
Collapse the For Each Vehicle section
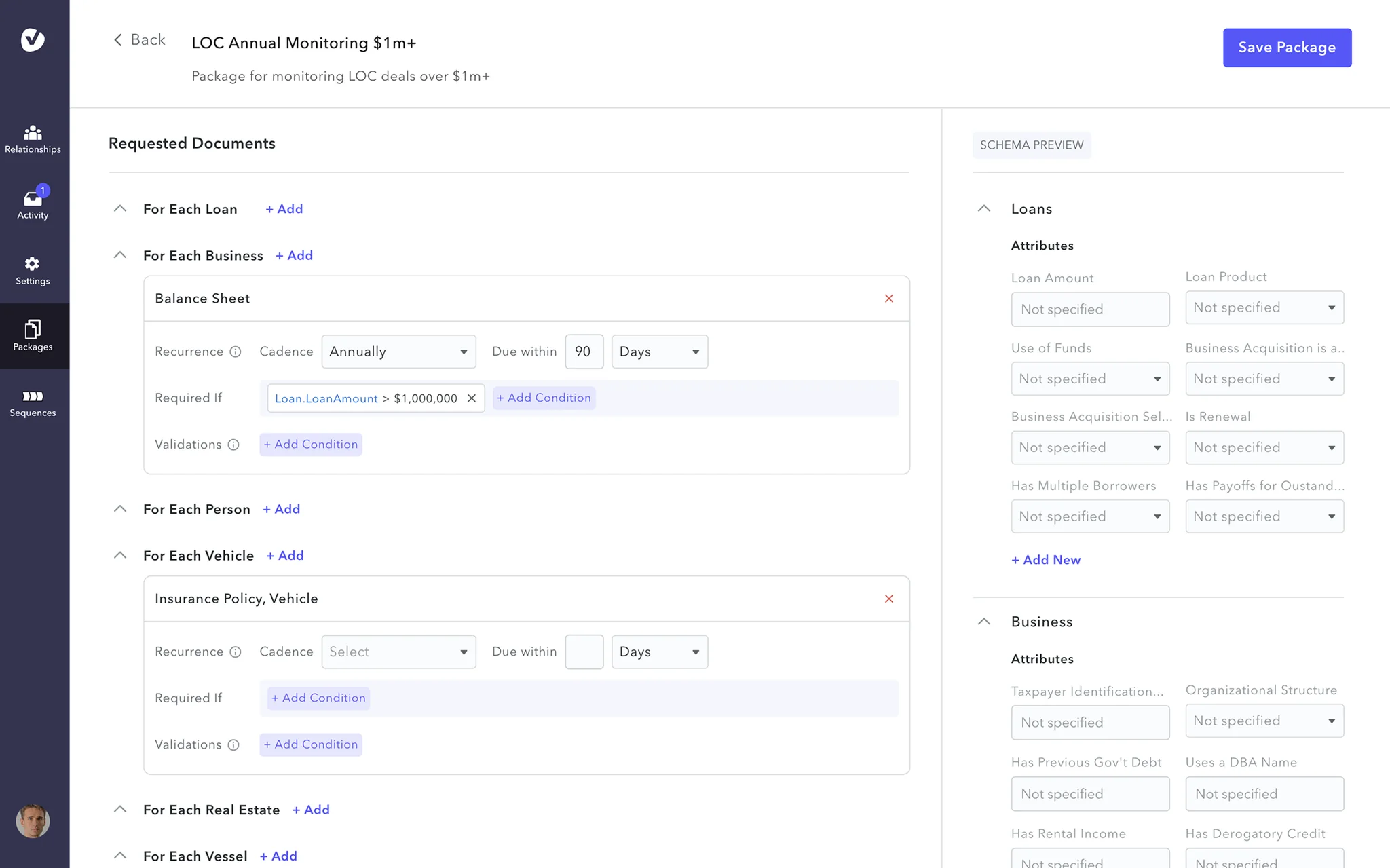click(120, 555)
